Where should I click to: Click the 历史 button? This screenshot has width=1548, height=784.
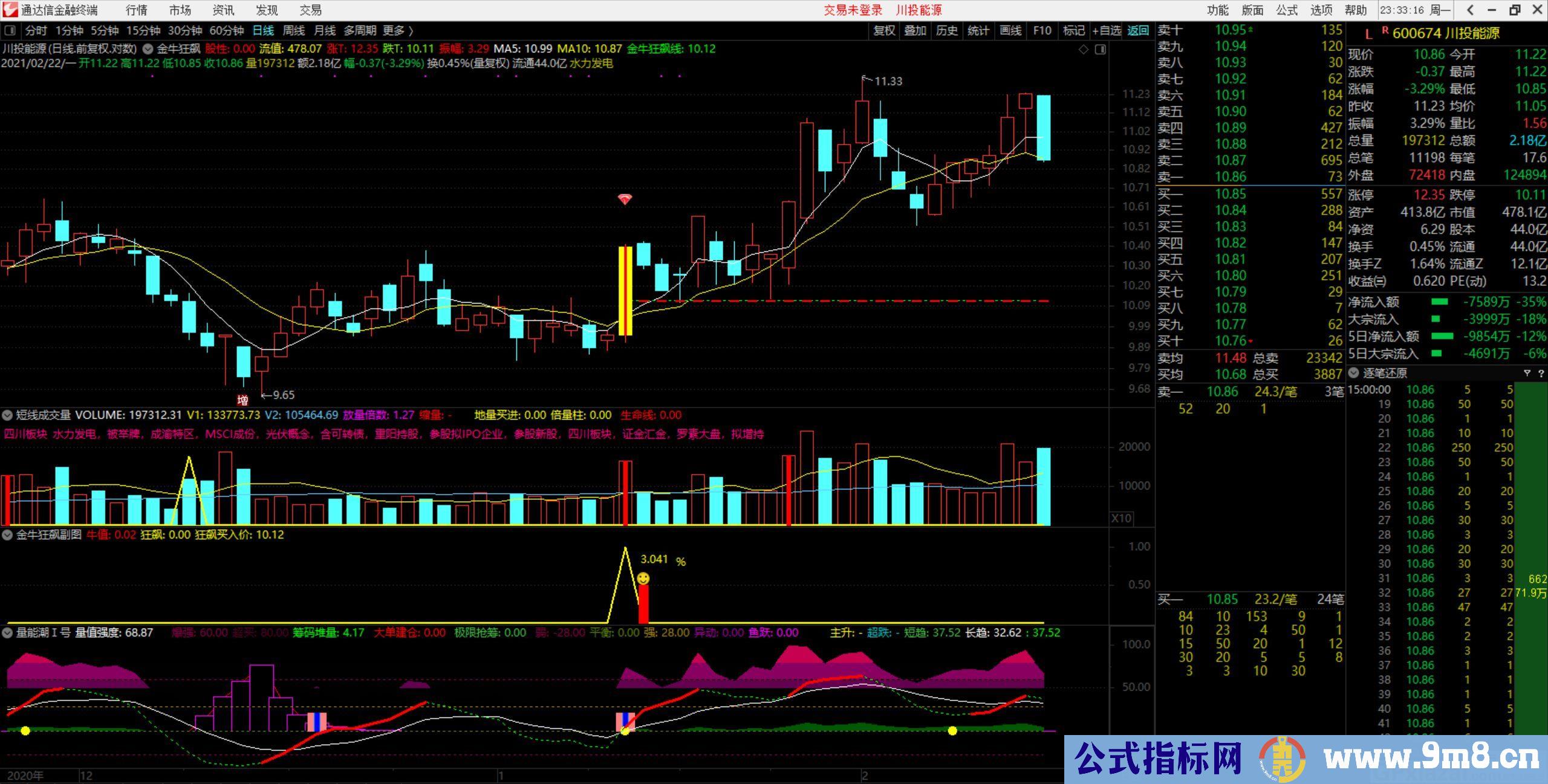coord(946,31)
